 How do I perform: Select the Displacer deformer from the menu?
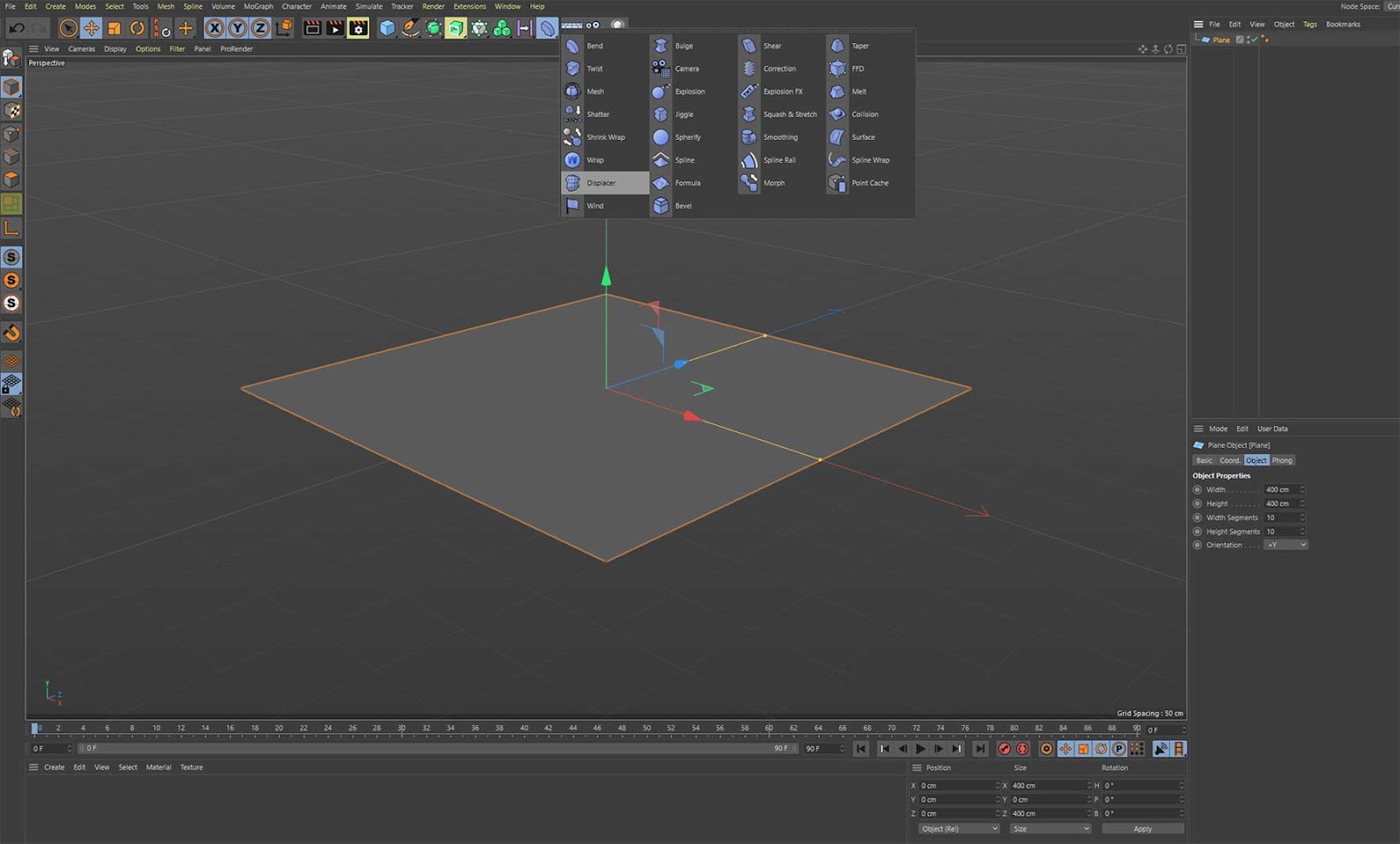[x=601, y=183]
